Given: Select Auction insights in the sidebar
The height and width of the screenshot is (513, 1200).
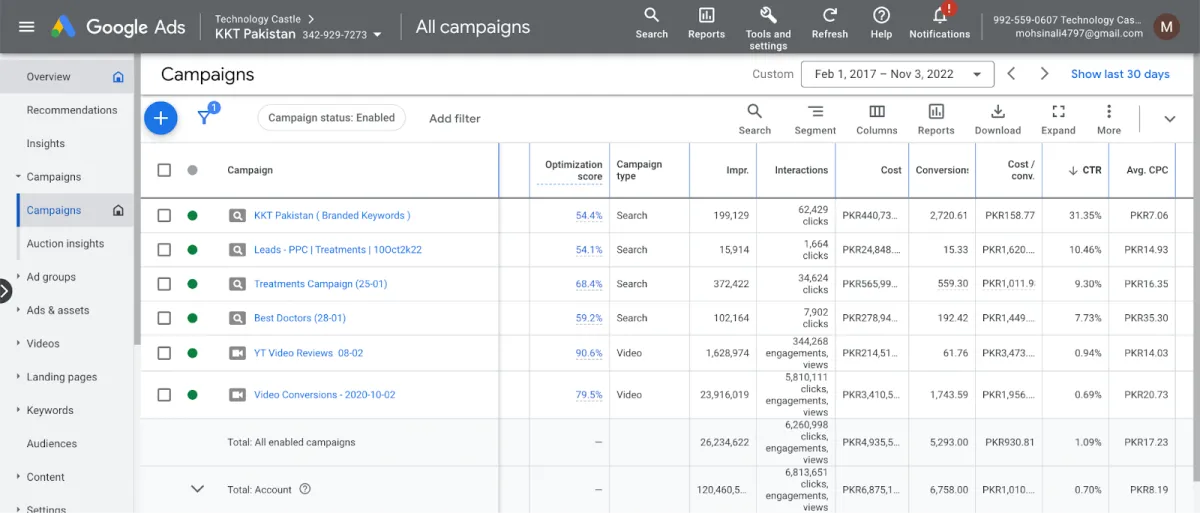Looking at the screenshot, I should coord(66,244).
